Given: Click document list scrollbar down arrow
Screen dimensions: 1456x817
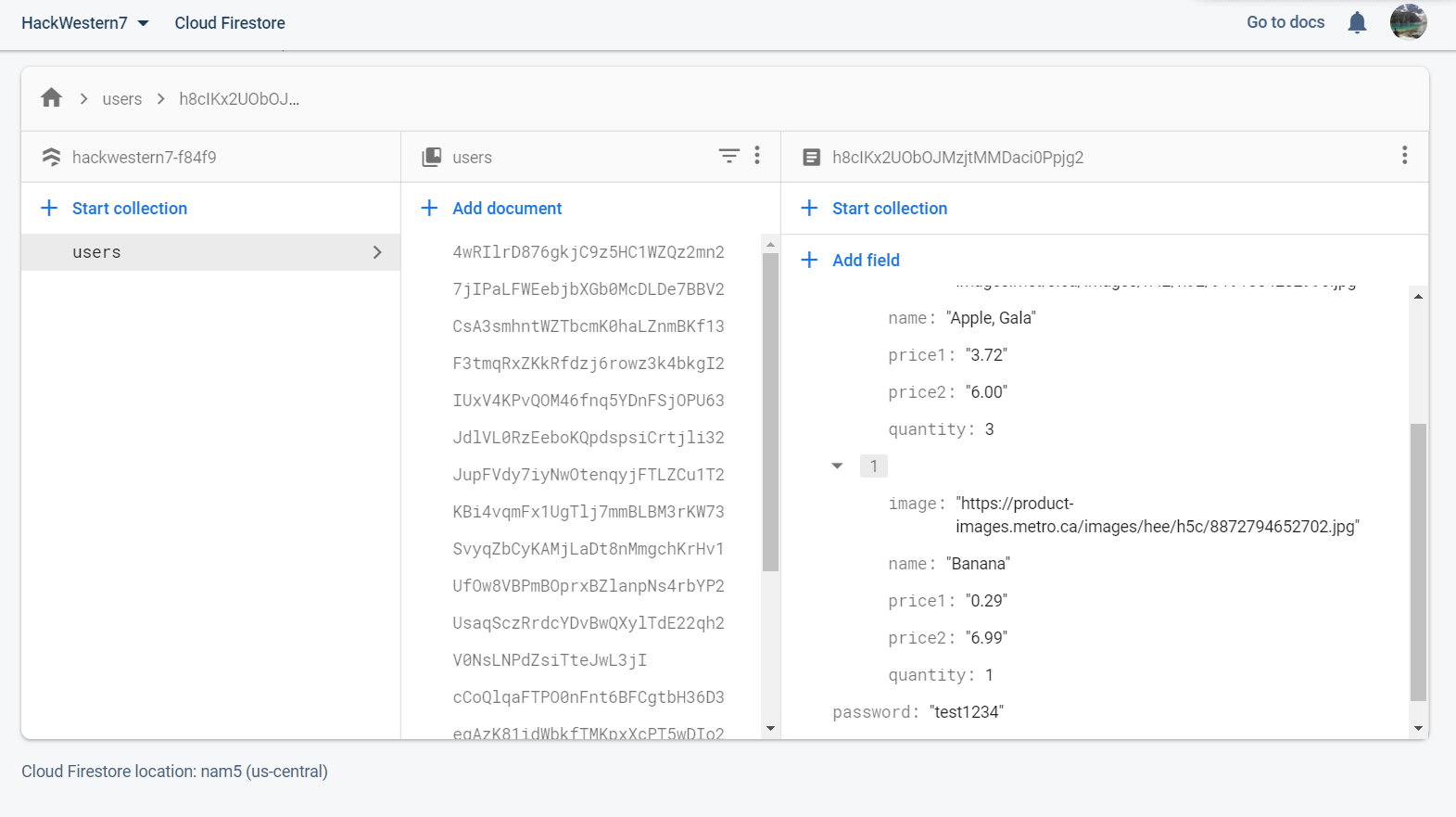Looking at the screenshot, I should point(770,729).
